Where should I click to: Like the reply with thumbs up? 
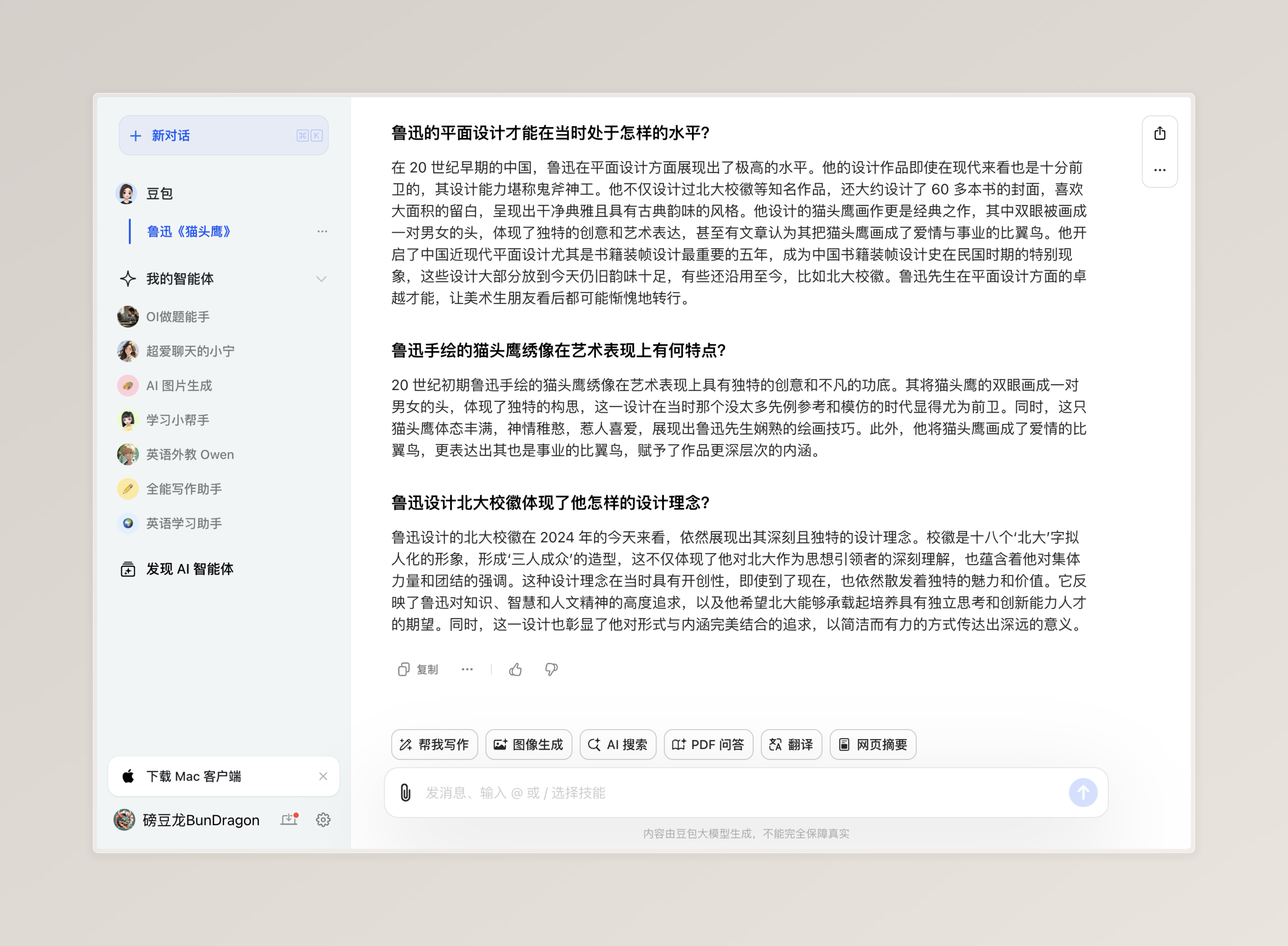pyautogui.click(x=515, y=669)
